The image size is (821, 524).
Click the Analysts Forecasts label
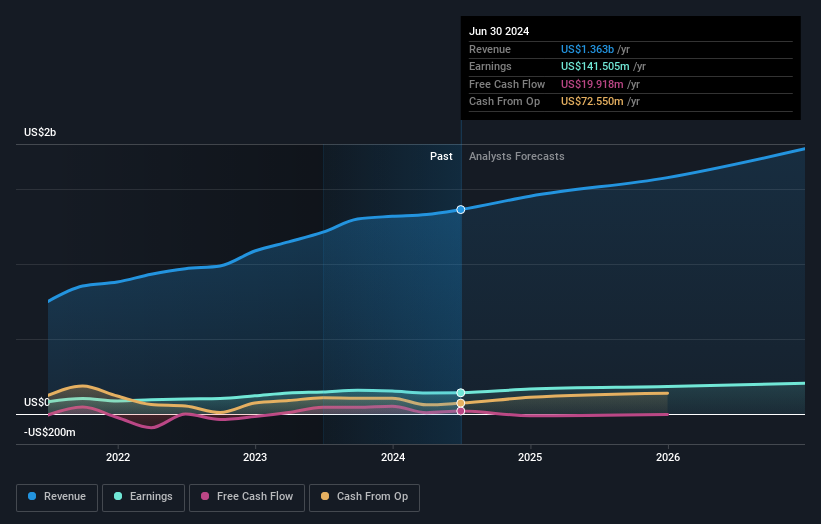(x=517, y=156)
